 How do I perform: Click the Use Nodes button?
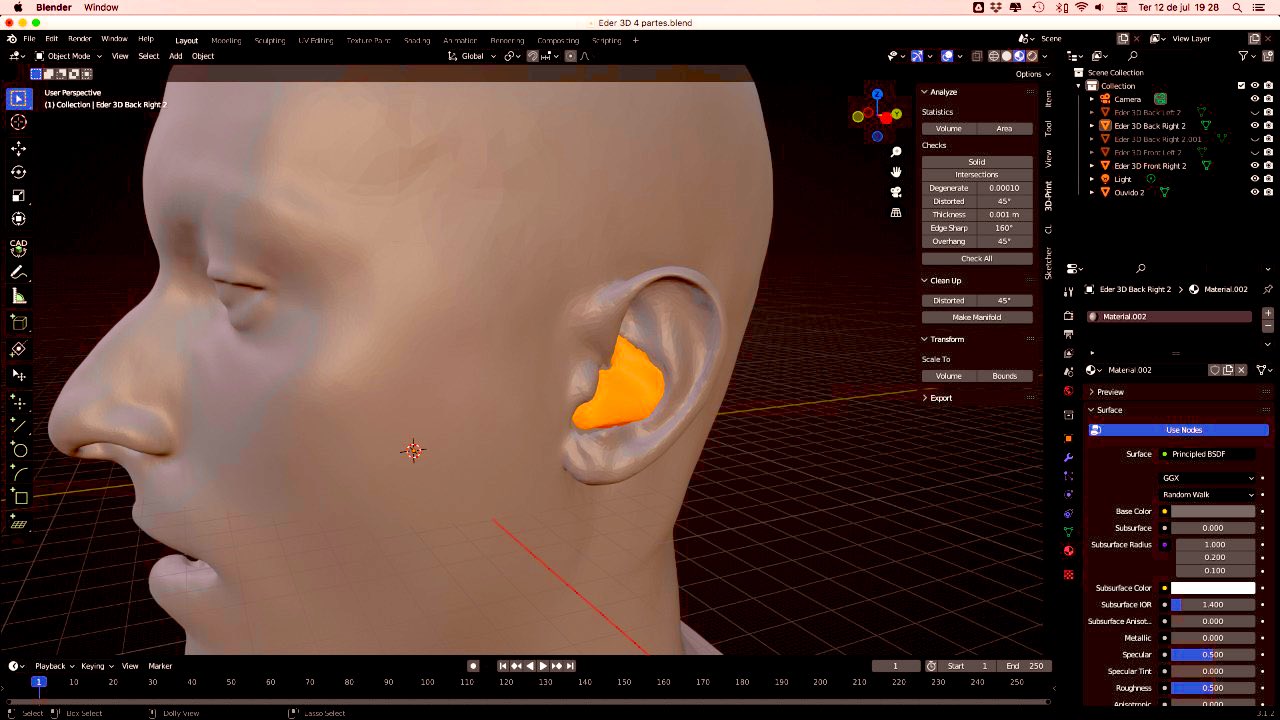coord(1179,430)
